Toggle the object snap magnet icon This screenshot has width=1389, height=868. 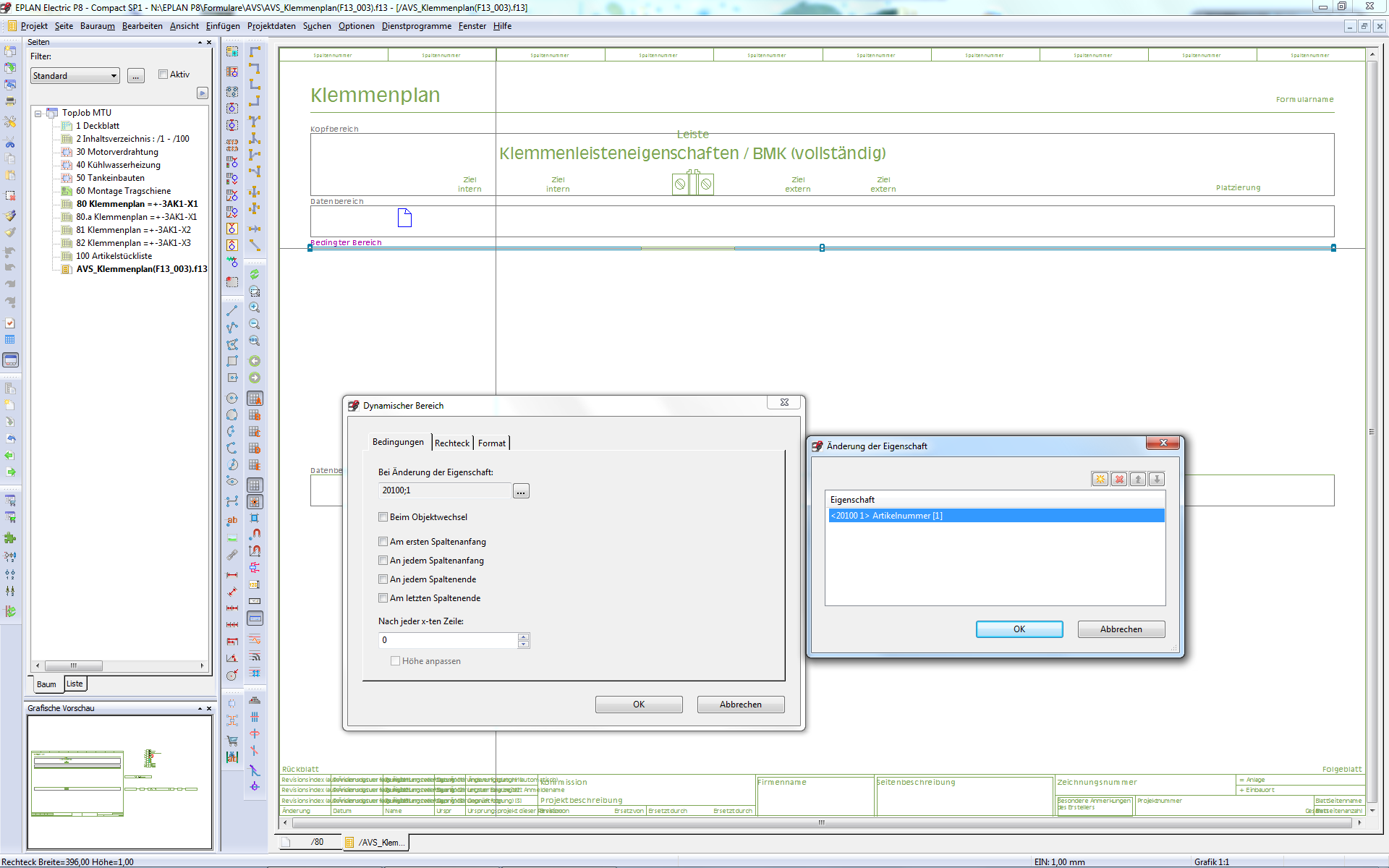(255, 534)
